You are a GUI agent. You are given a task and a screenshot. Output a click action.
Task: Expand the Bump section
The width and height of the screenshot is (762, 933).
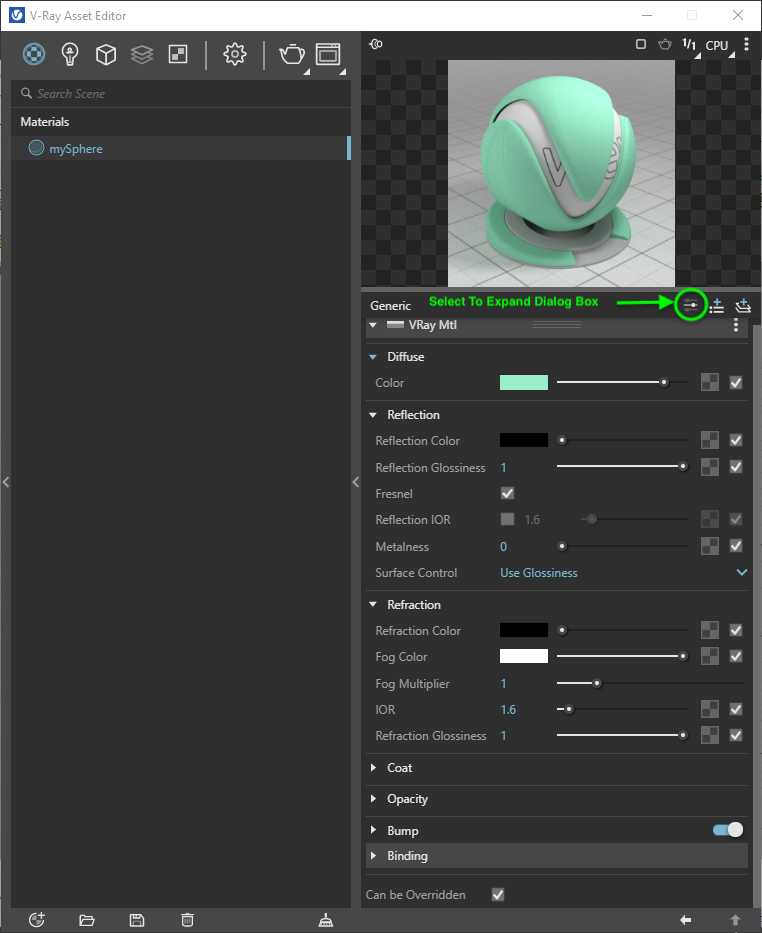pyautogui.click(x=373, y=830)
